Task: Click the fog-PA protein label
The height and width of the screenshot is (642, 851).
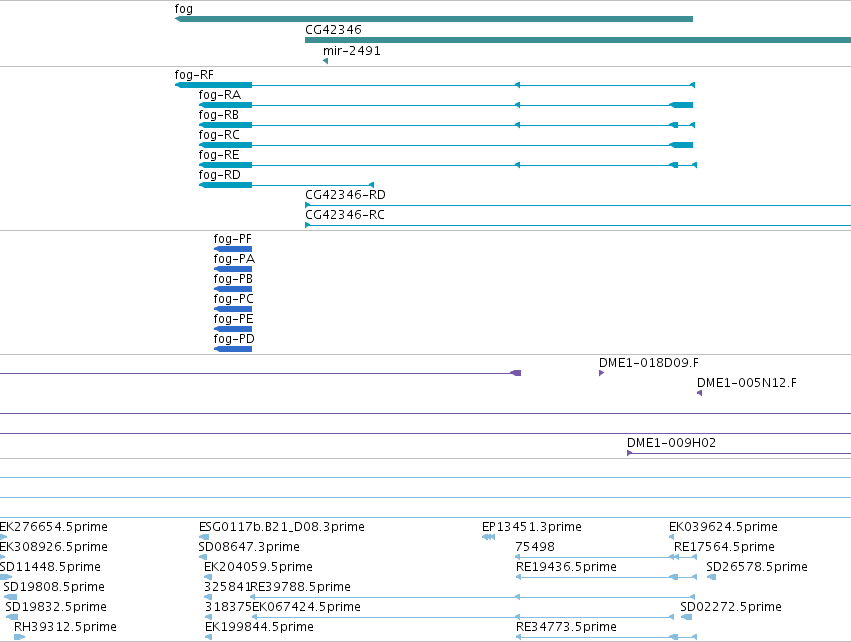Action: [234, 258]
